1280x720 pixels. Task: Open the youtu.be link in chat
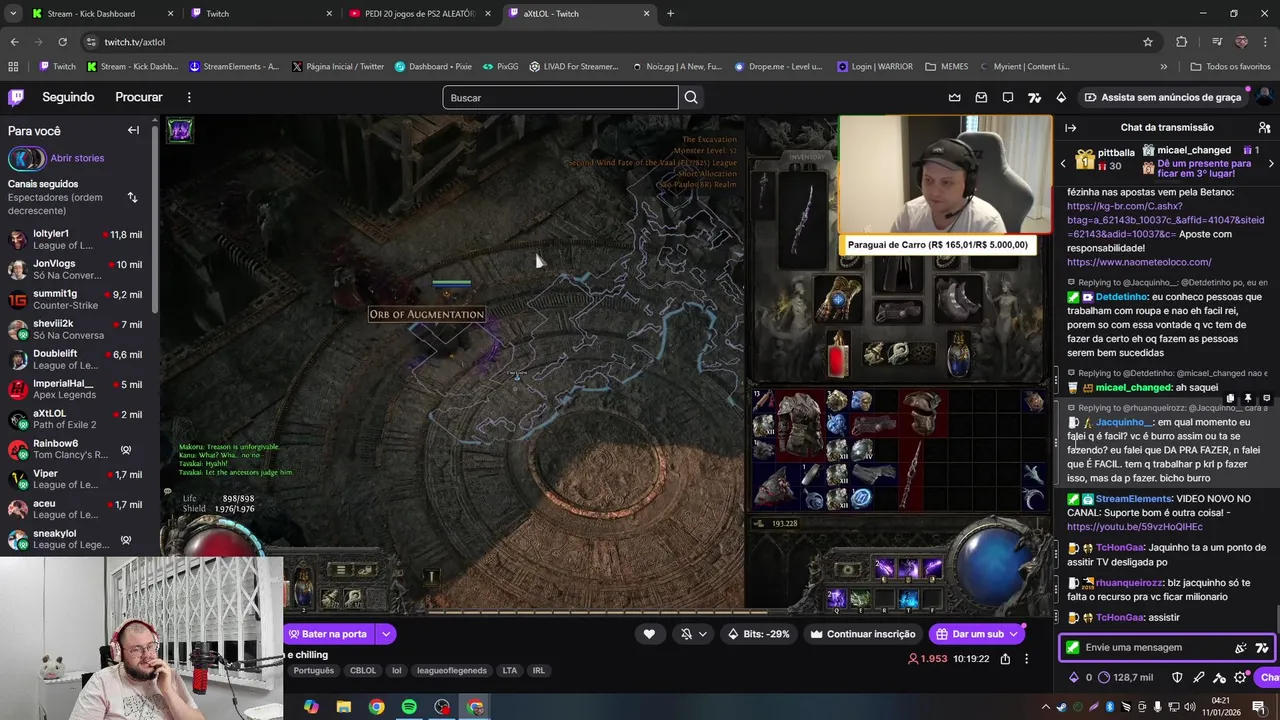click(x=1134, y=527)
